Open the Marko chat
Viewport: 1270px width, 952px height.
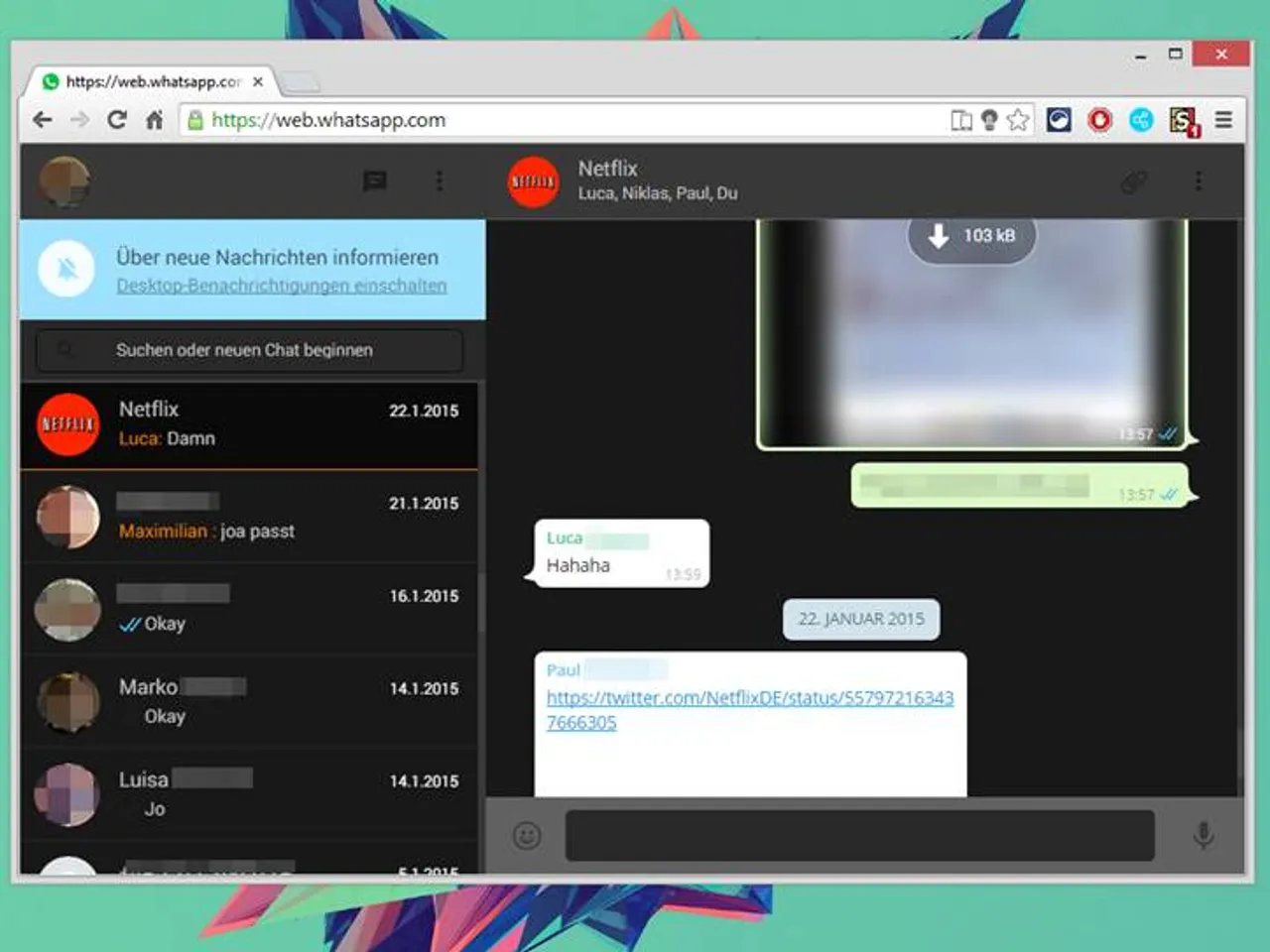pos(249,701)
